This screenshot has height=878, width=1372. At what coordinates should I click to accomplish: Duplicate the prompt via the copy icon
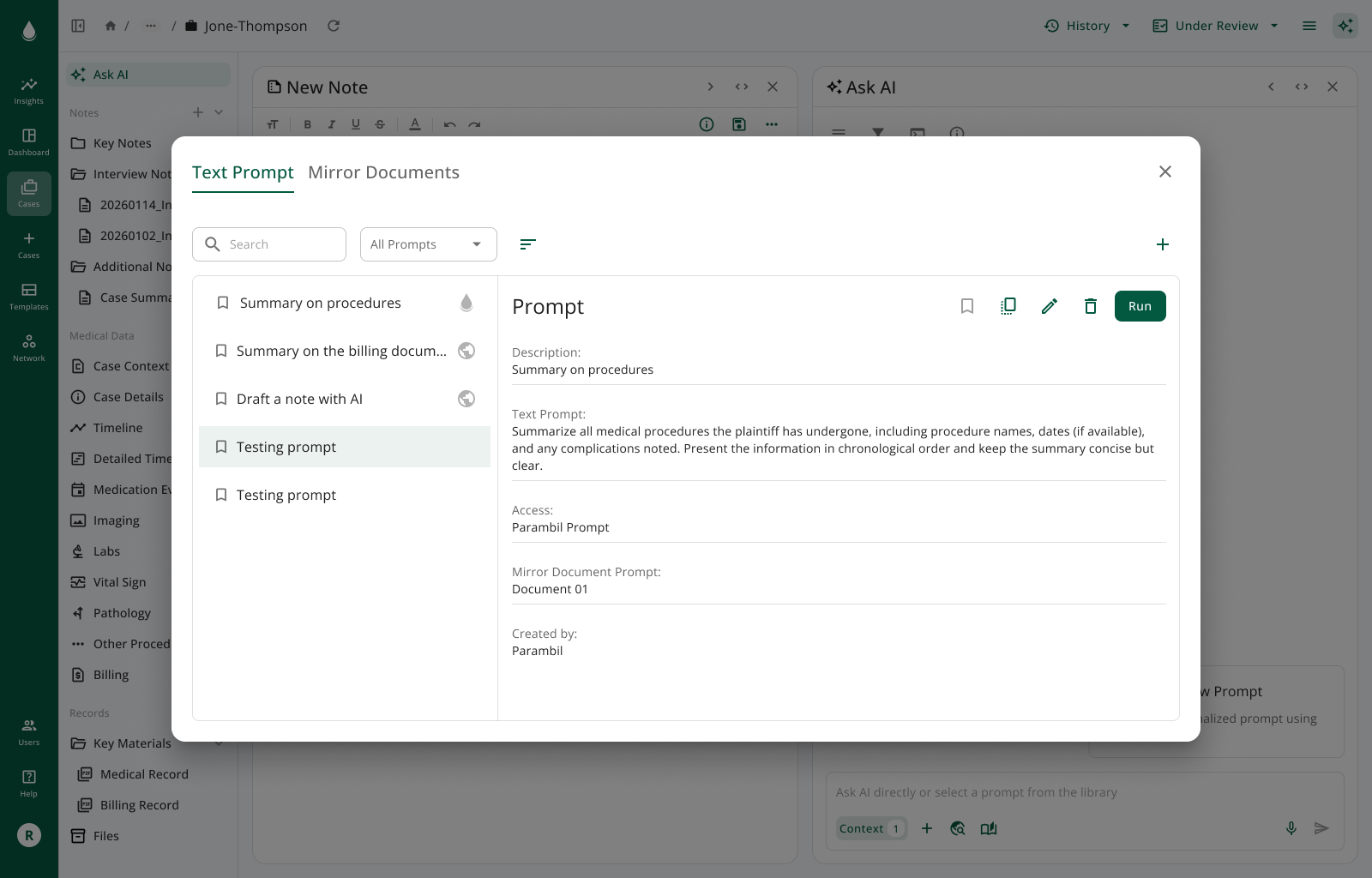[1008, 305]
